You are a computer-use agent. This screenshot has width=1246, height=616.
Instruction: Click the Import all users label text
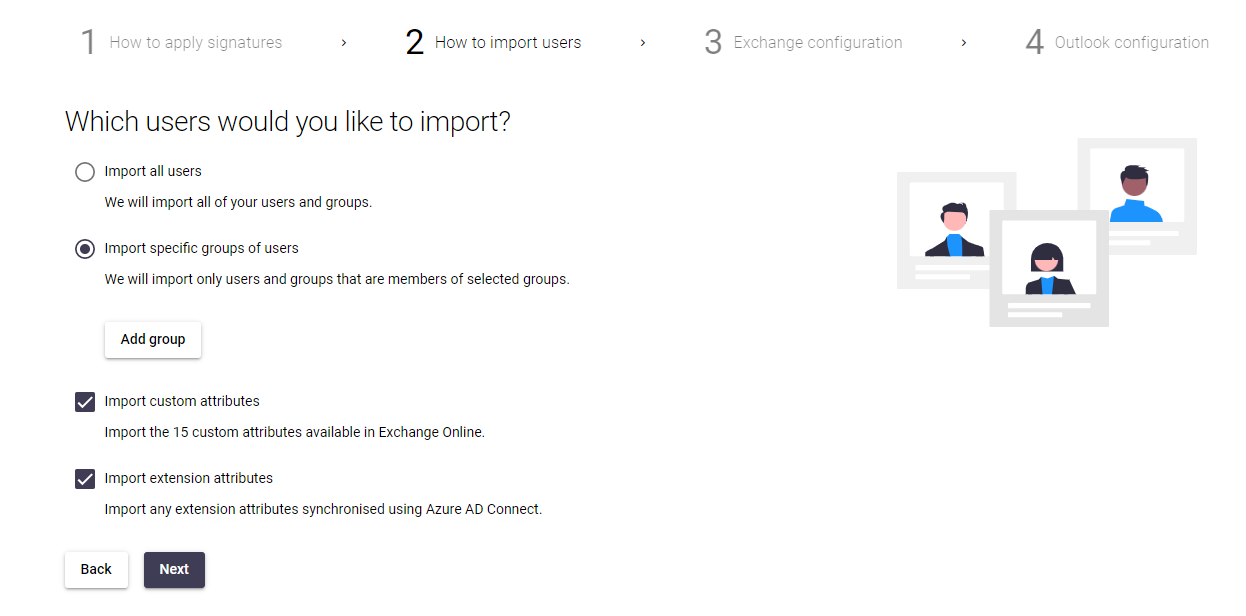tap(153, 172)
